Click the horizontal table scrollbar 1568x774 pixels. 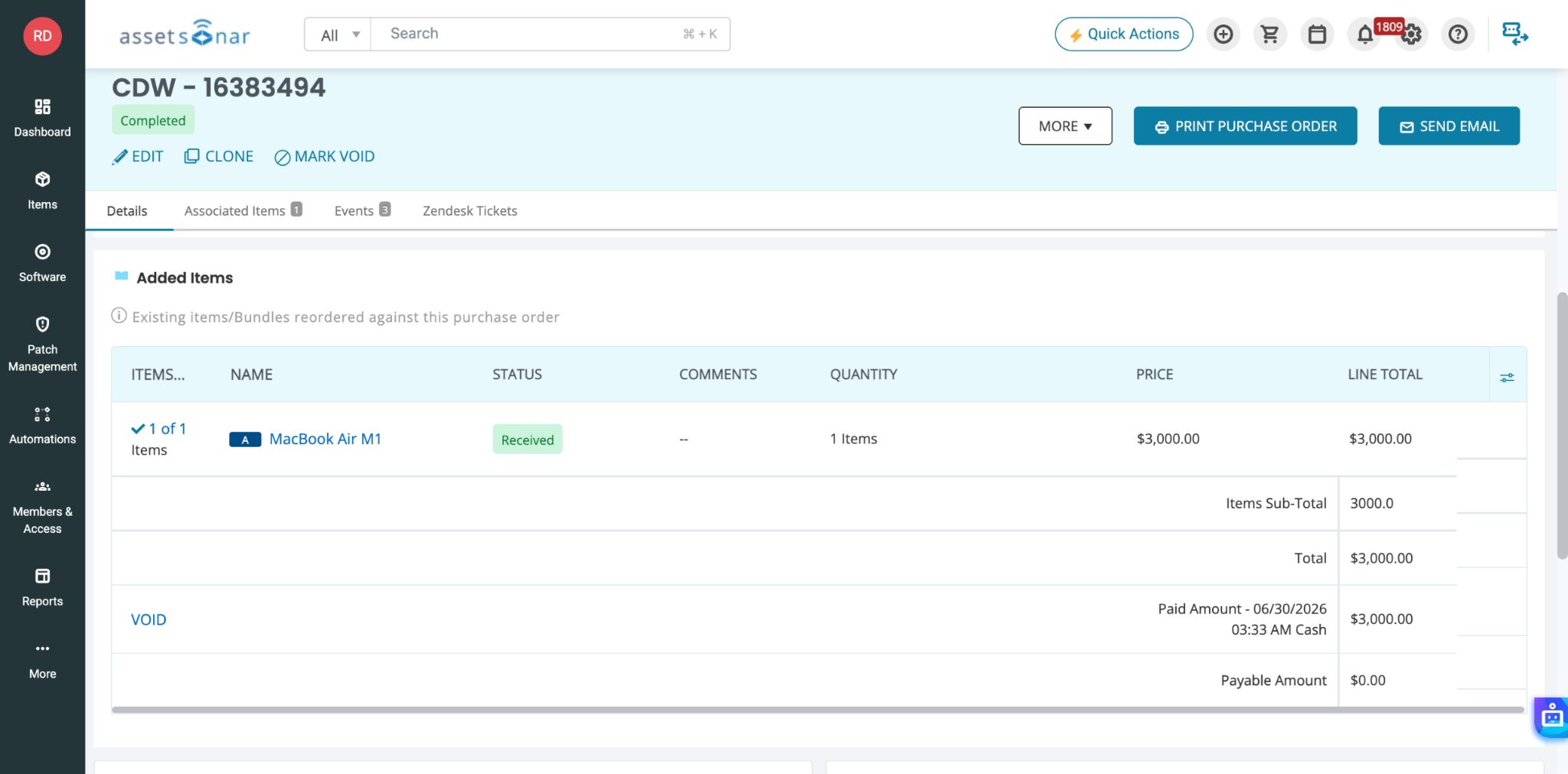click(x=818, y=710)
